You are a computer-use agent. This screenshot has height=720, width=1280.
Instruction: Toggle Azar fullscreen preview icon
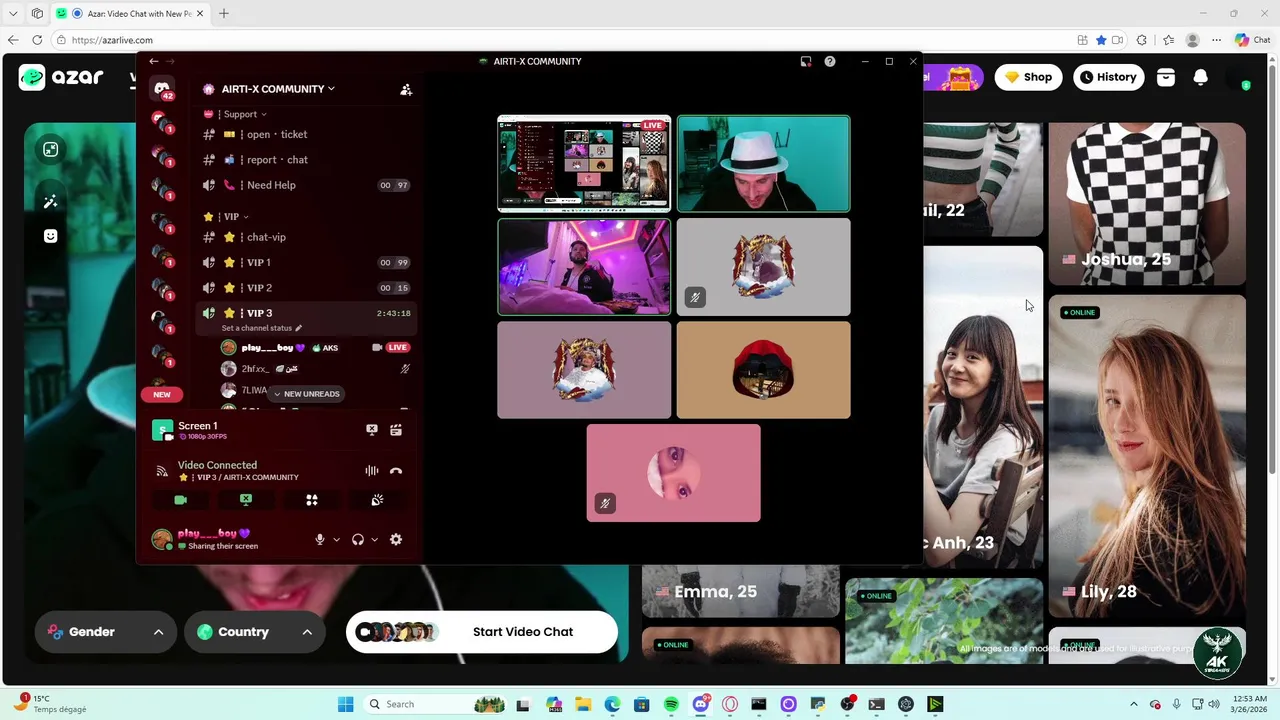(51, 150)
